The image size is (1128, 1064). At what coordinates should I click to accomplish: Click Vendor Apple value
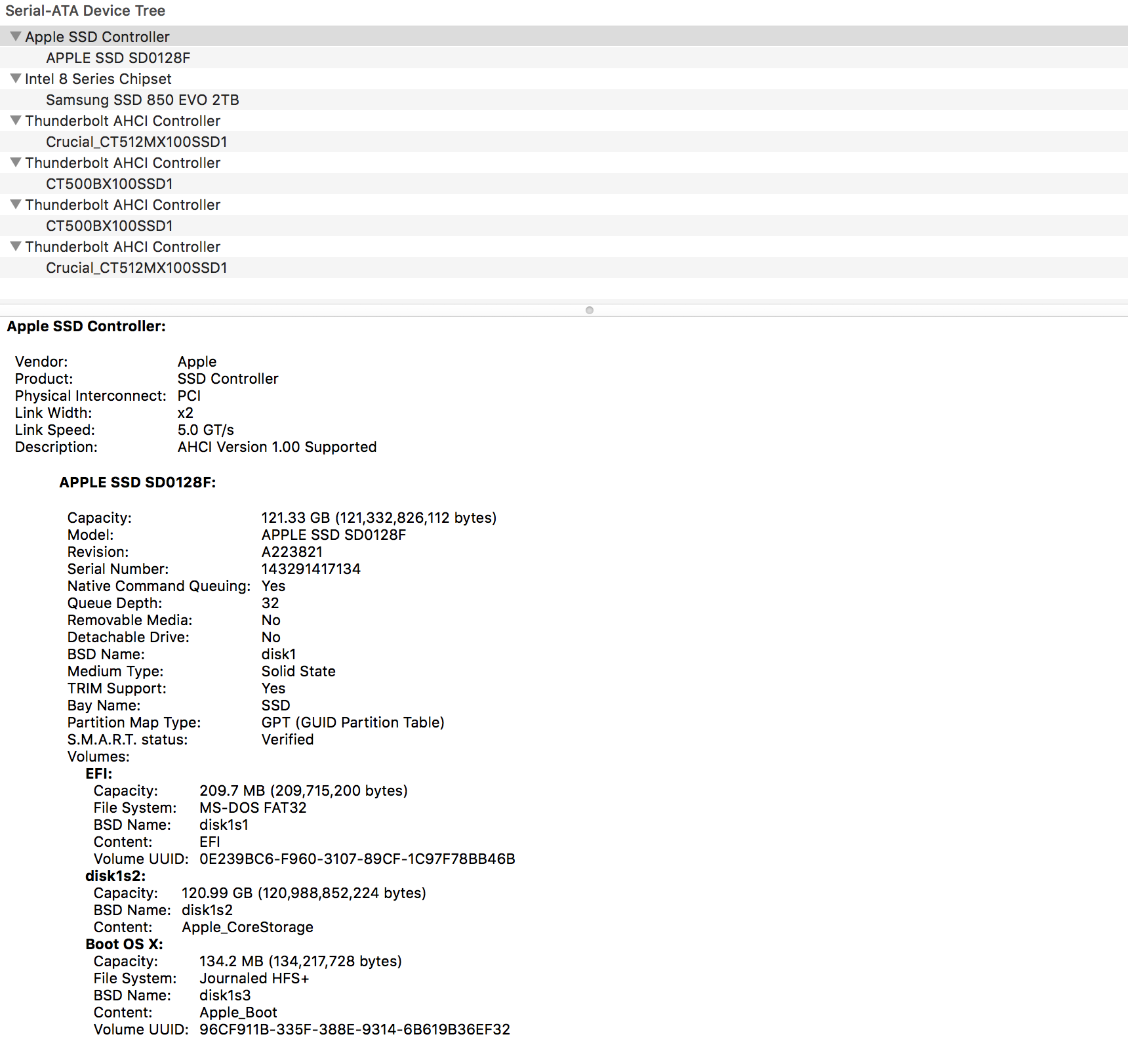(x=197, y=361)
